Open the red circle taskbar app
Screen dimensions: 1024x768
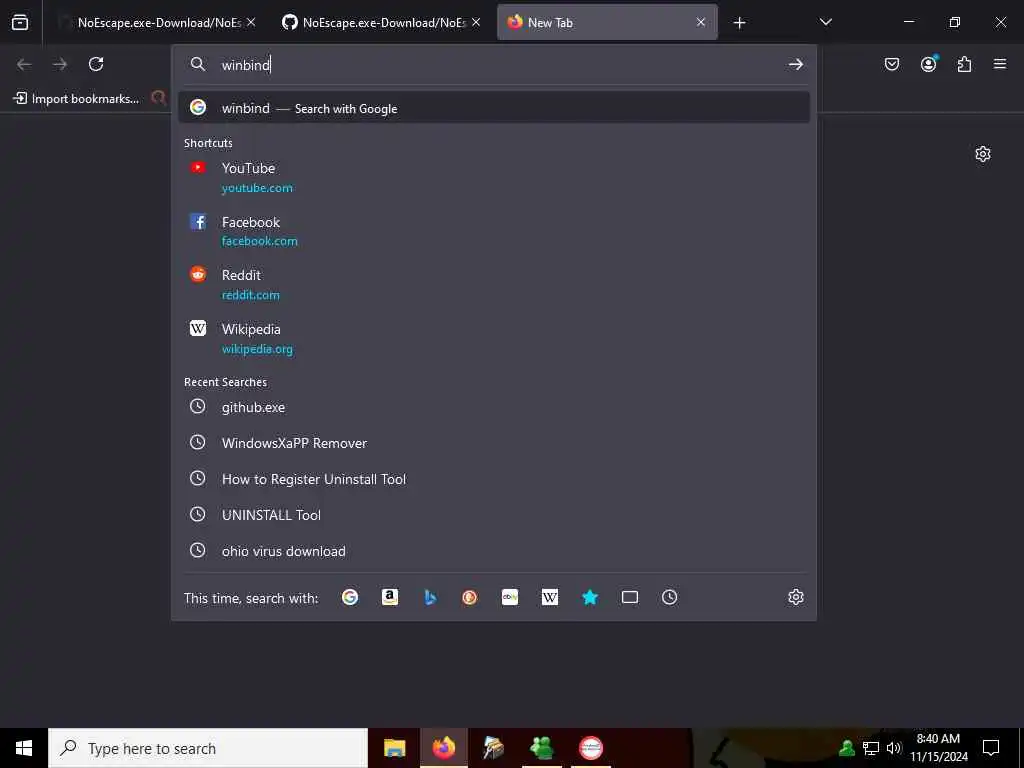point(591,748)
